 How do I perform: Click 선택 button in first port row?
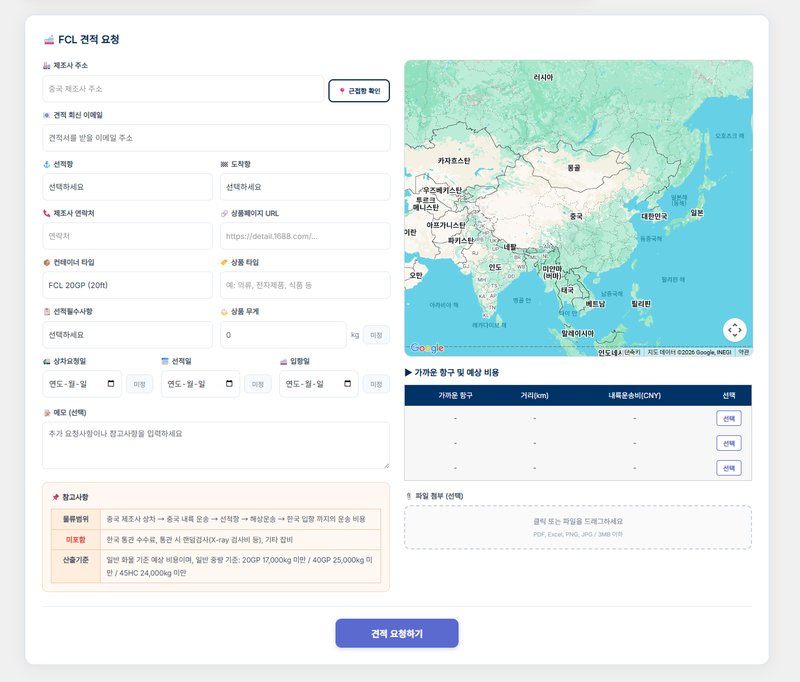pyautogui.click(x=728, y=418)
